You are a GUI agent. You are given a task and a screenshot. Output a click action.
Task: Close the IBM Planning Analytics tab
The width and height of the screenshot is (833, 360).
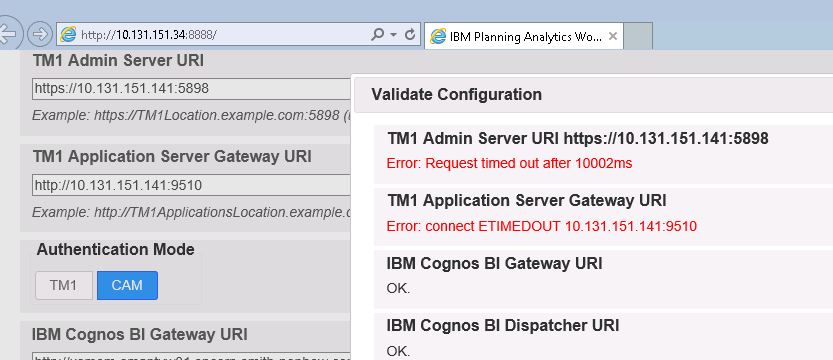[613, 37]
